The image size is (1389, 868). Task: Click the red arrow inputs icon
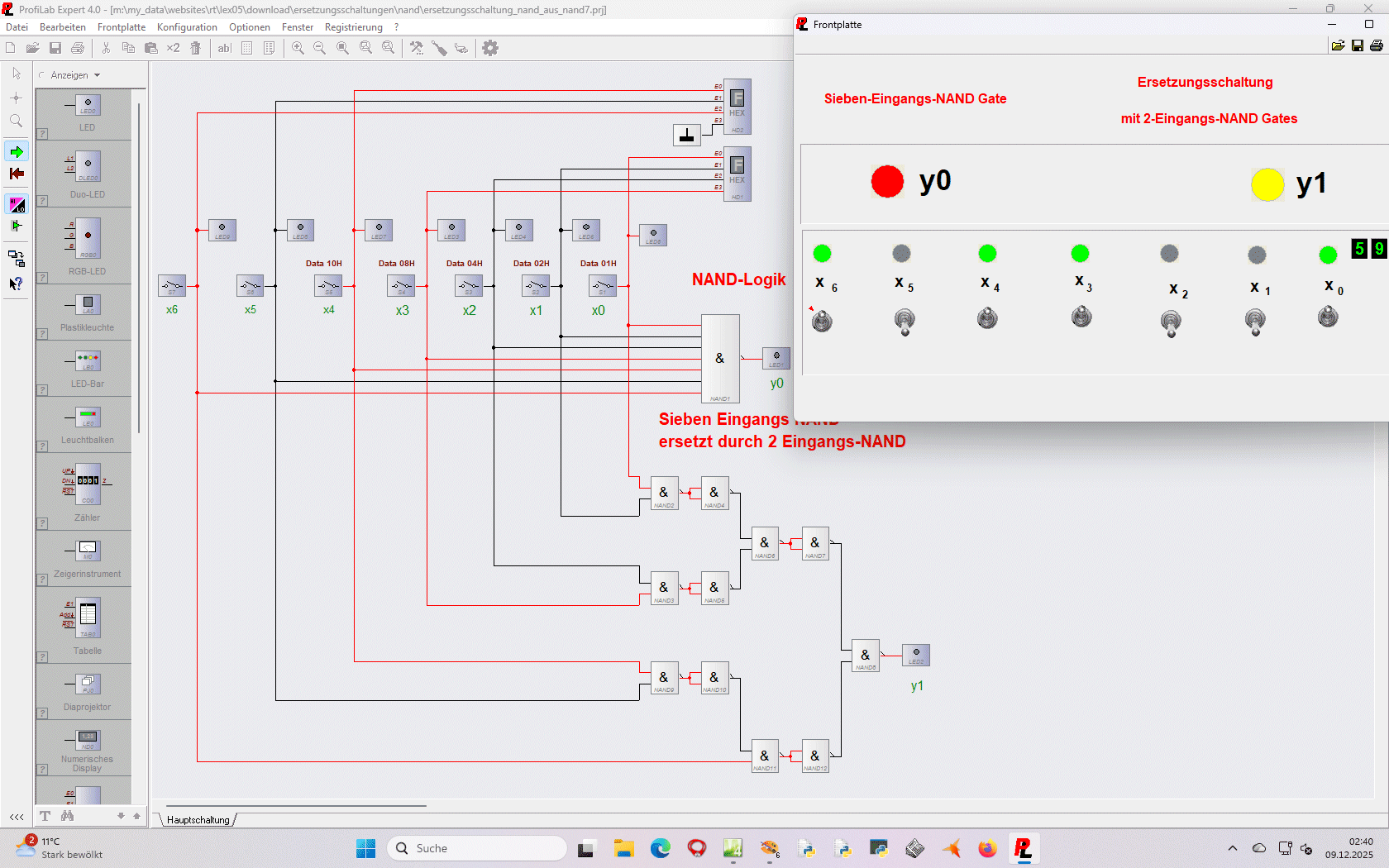tap(17, 174)
